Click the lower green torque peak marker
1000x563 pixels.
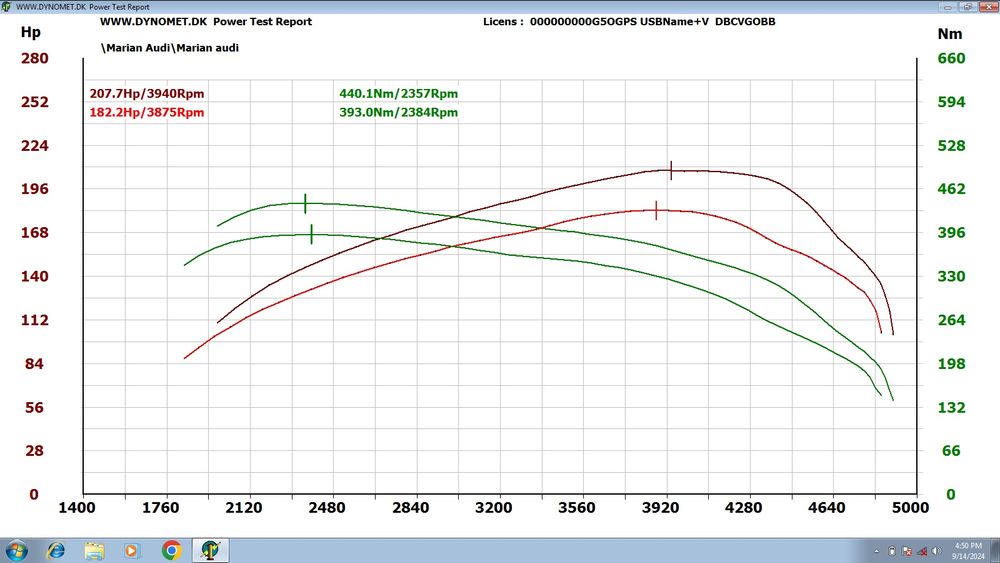[311, 234]
